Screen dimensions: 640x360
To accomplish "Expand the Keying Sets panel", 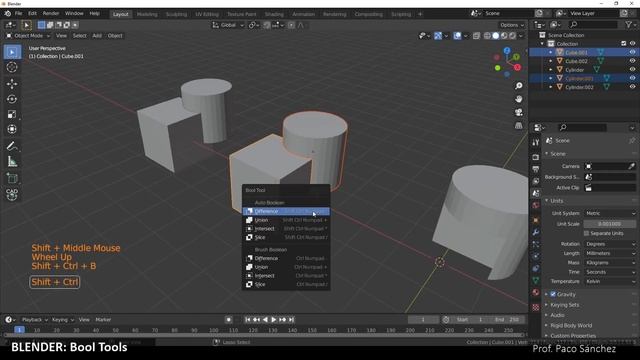I will [564, 305].
